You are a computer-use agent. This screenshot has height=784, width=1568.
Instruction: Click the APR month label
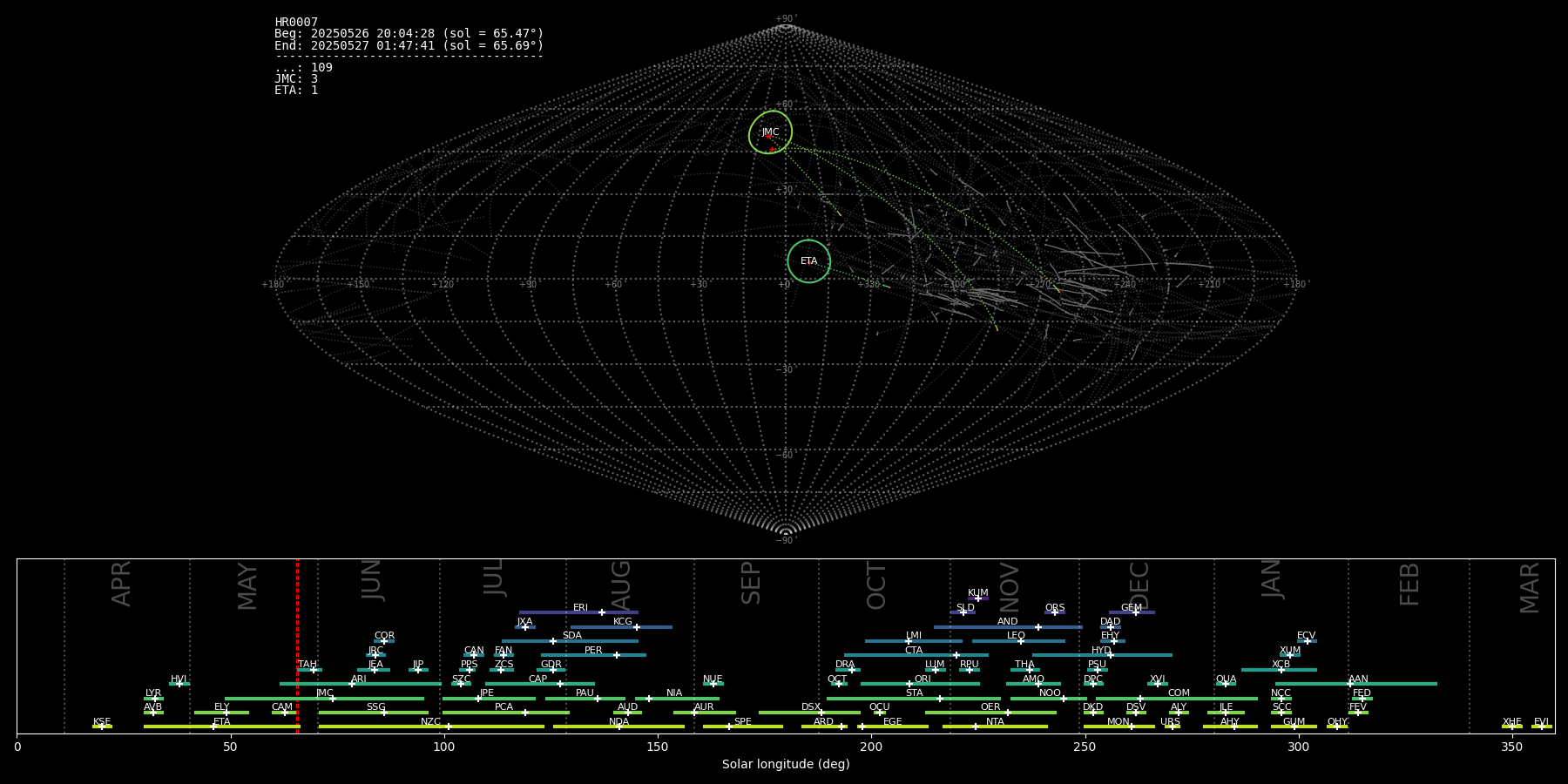[x=122, y=584]
